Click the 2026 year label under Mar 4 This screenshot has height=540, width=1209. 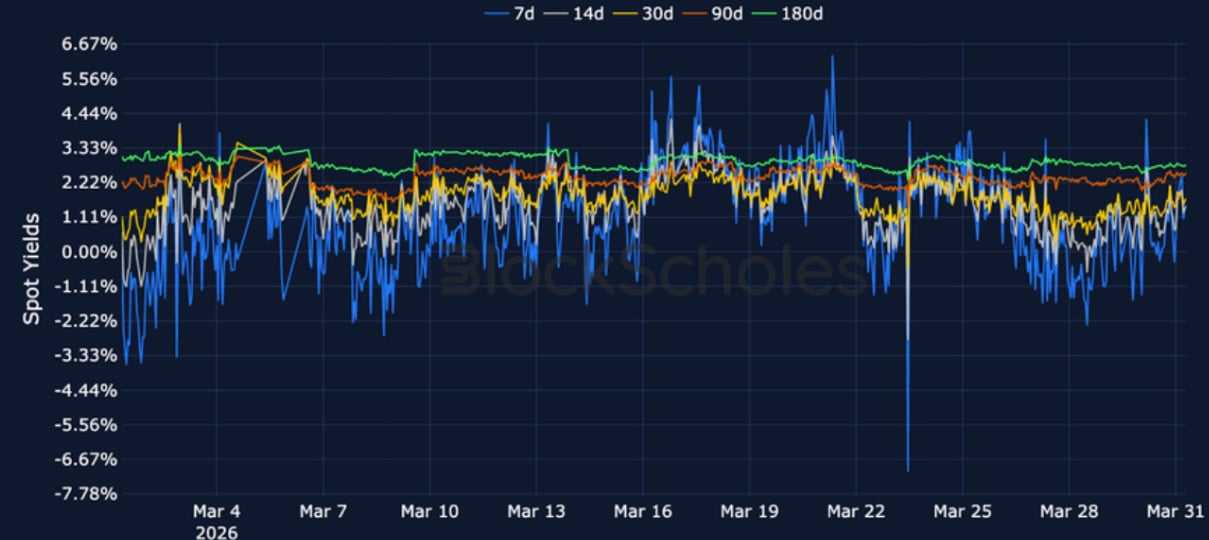click(217, 532)
